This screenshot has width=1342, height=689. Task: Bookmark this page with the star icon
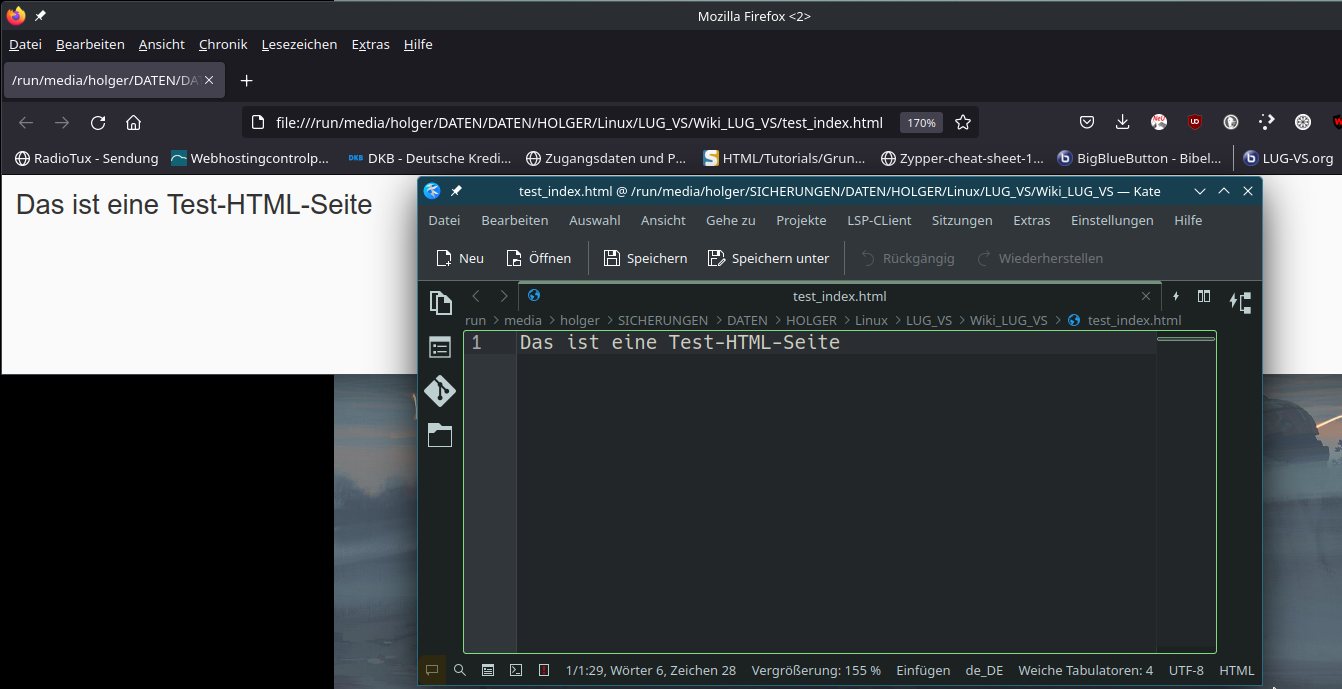963,122
